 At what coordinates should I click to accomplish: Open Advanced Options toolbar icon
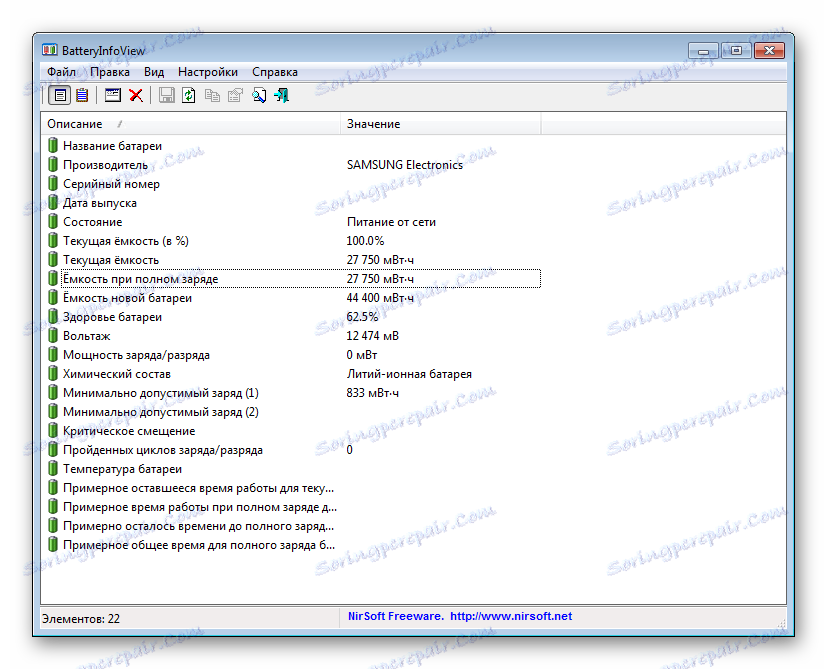112,95
